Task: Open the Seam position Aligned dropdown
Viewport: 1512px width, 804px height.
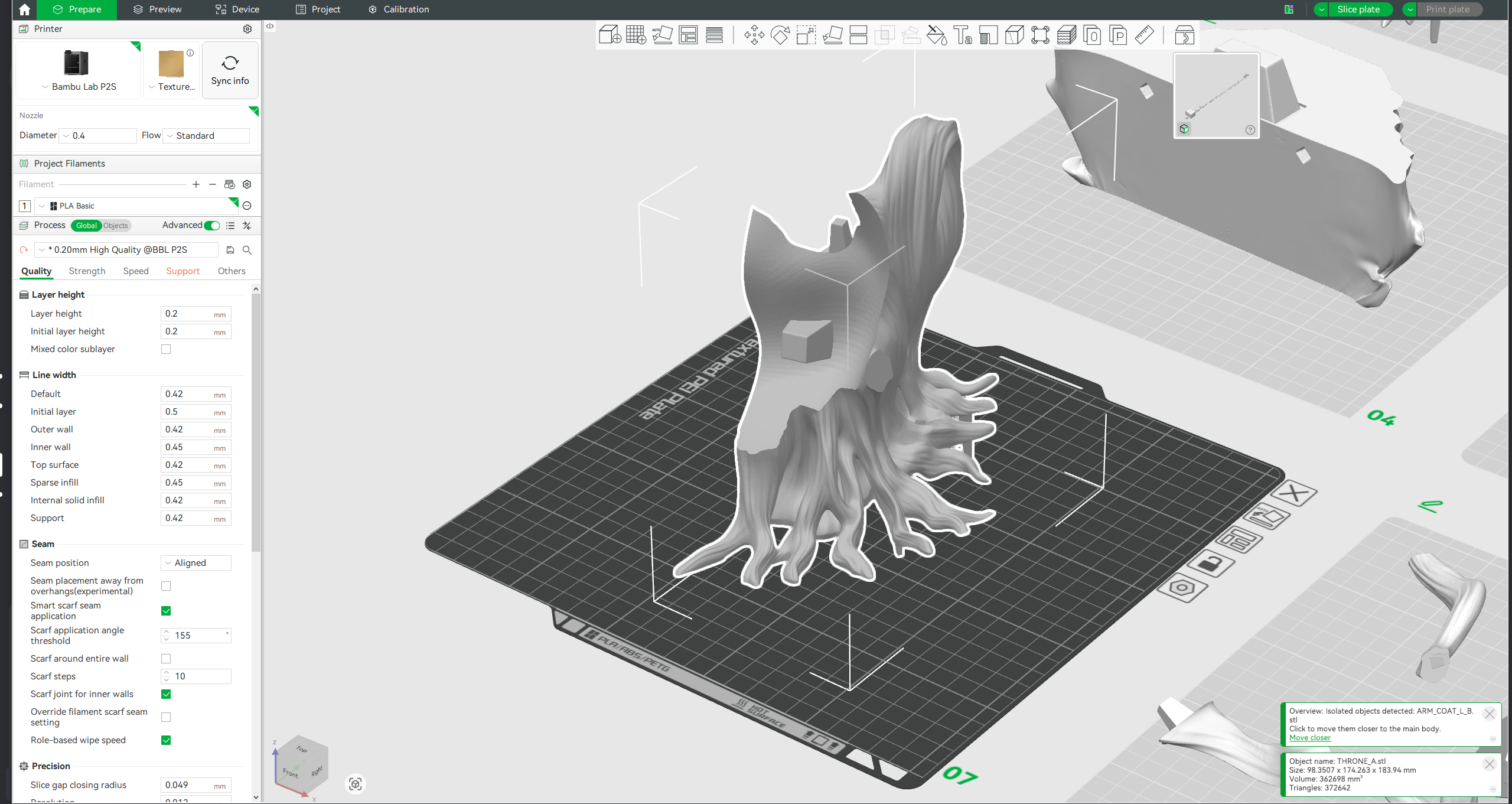Action: pos(196,563)
